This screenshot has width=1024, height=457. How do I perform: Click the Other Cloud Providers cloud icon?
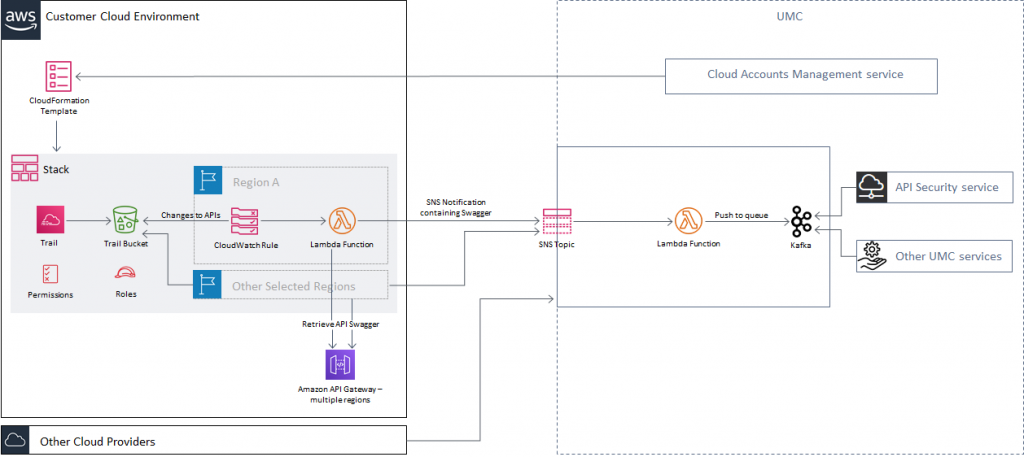(x=17, y=440)
